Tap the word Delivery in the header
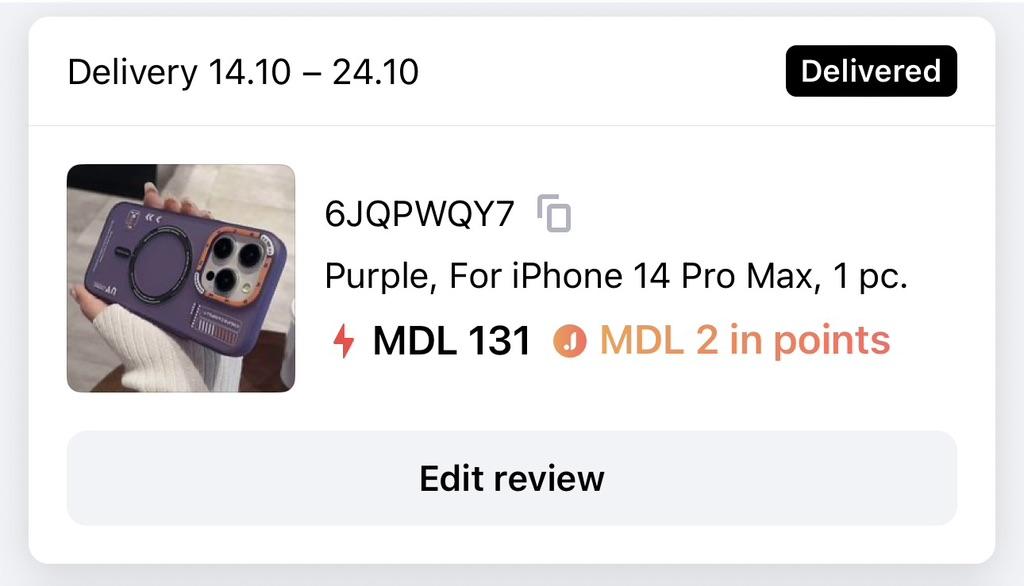 coord(133,72)
